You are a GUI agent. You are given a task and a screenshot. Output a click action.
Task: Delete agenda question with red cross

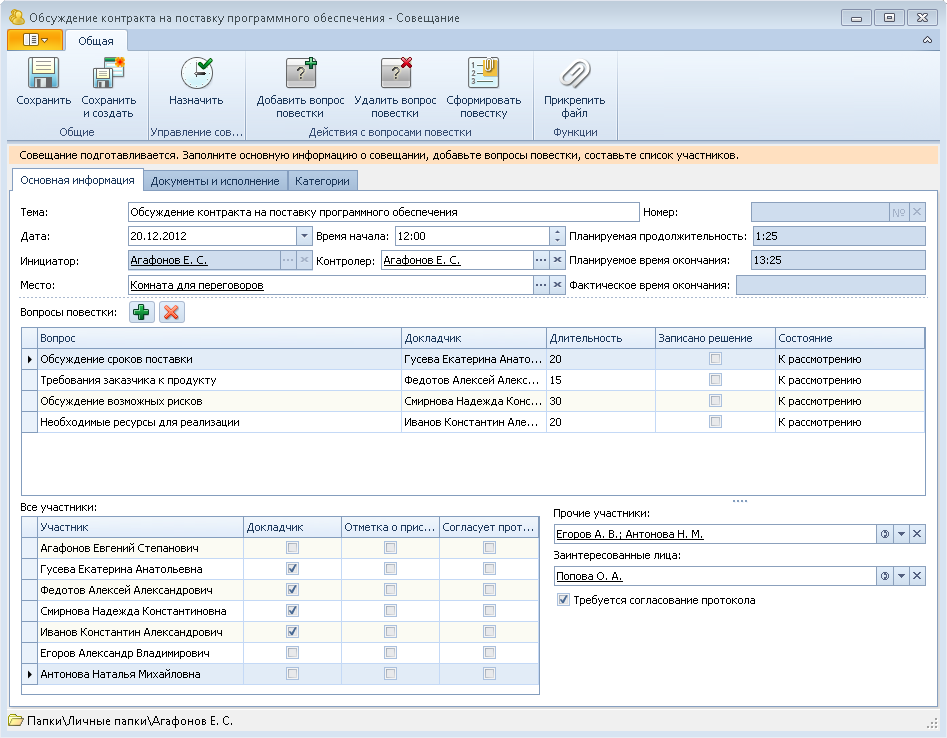[x=172, y=312]
